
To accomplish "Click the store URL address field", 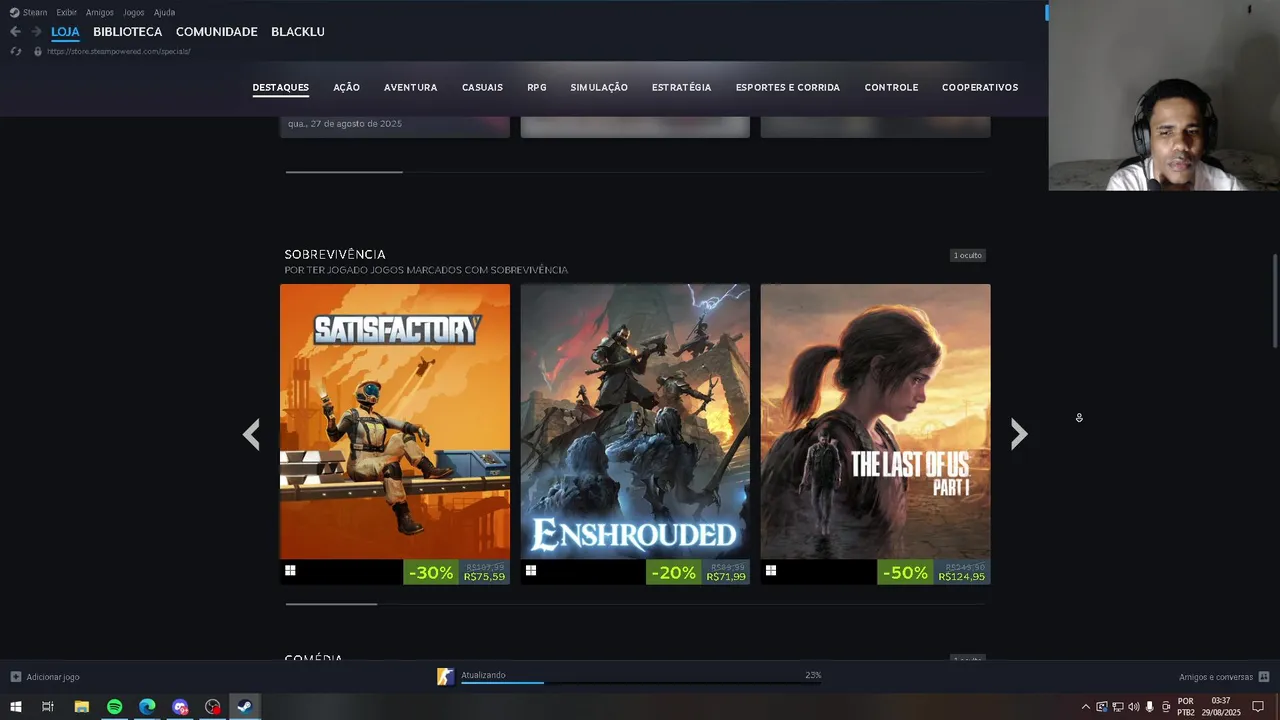I will click(119, 51).
